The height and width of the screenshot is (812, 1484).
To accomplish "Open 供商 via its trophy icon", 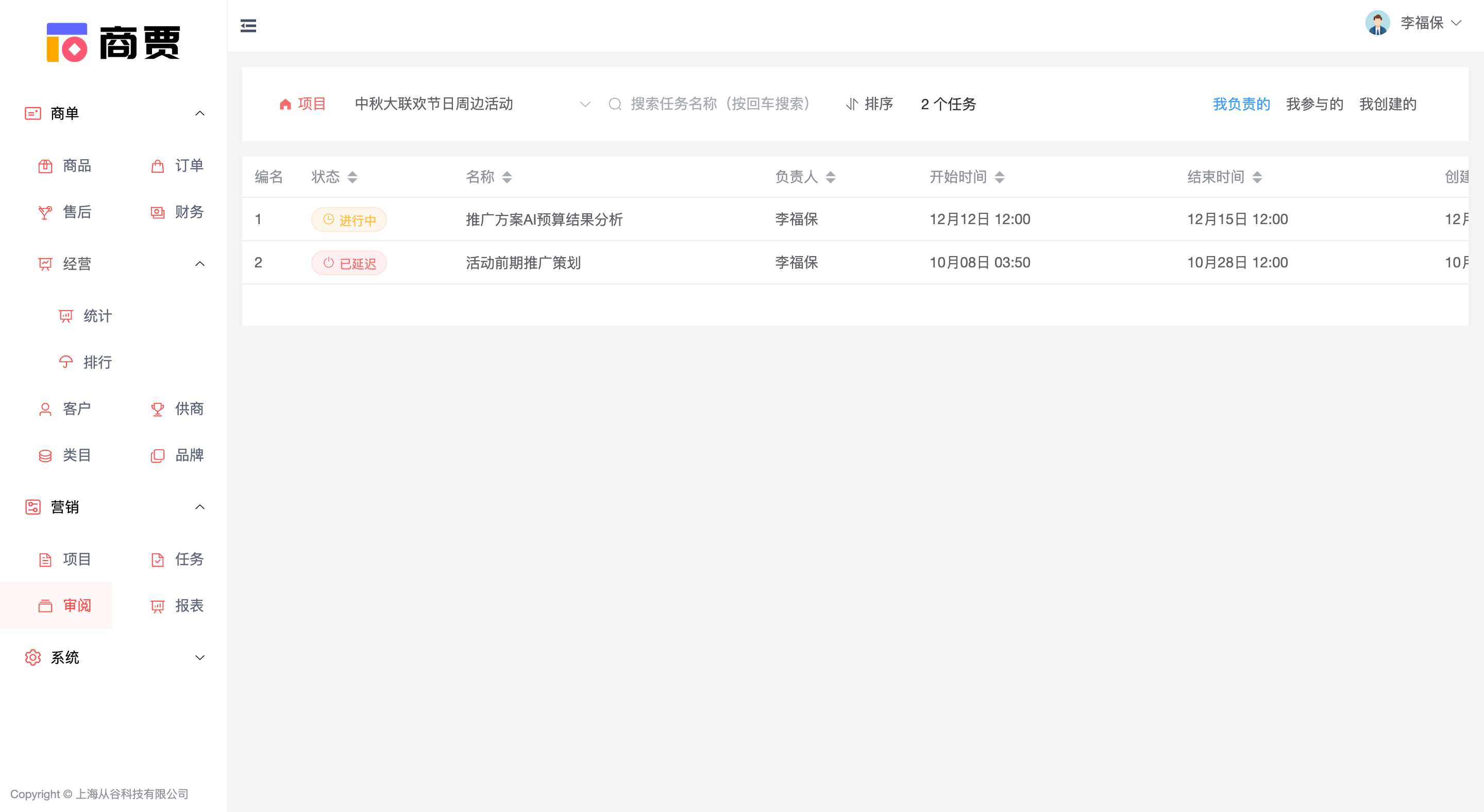I will point(157,410).
